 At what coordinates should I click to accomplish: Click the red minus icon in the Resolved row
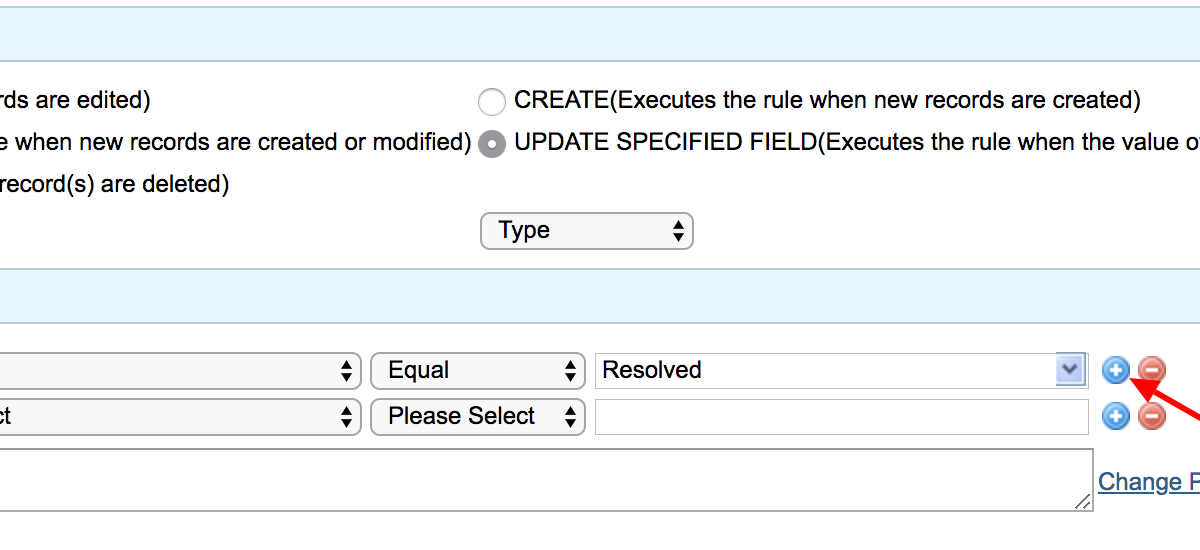coord(1152,370)
